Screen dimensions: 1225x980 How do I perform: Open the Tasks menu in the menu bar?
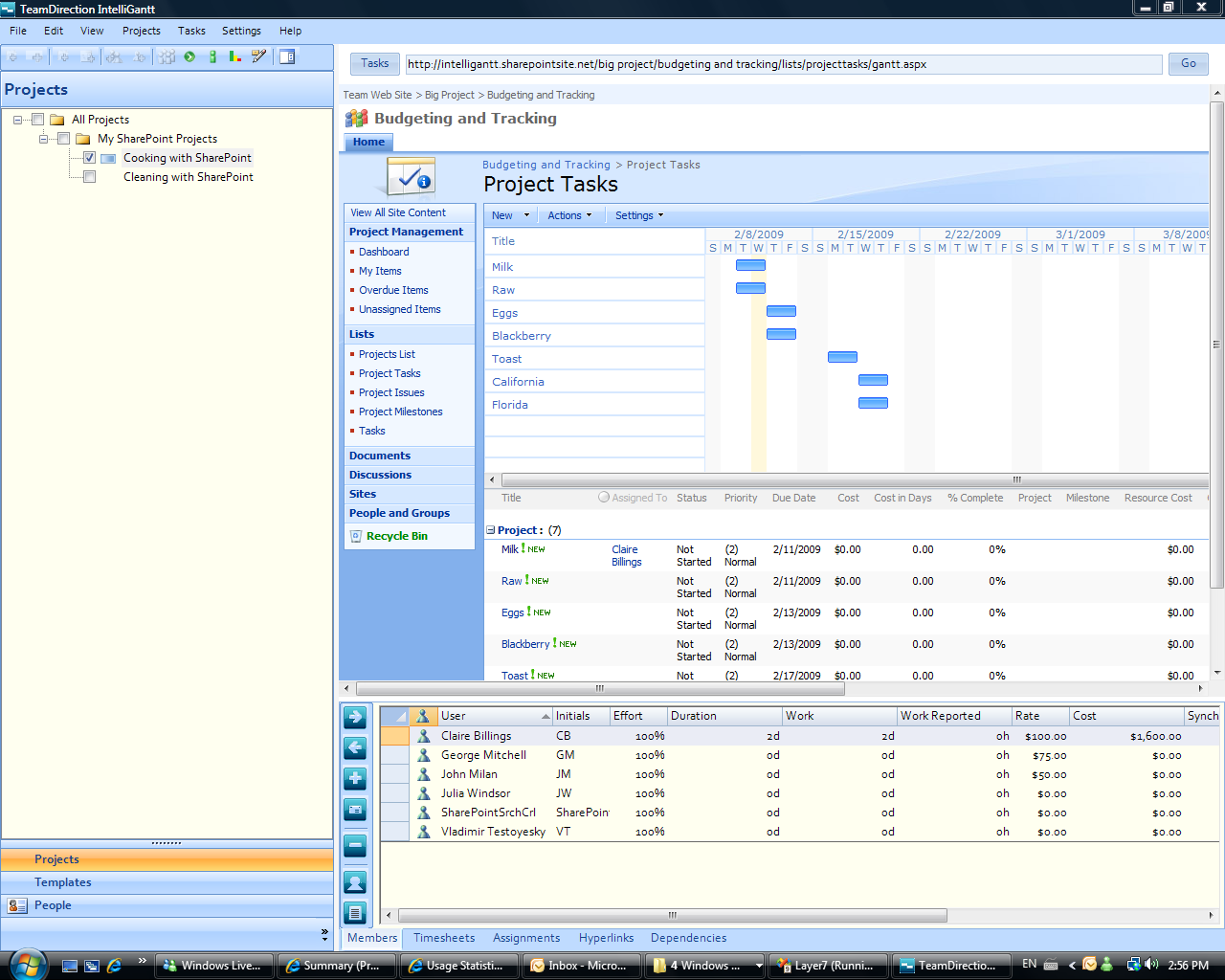point(191,31)
